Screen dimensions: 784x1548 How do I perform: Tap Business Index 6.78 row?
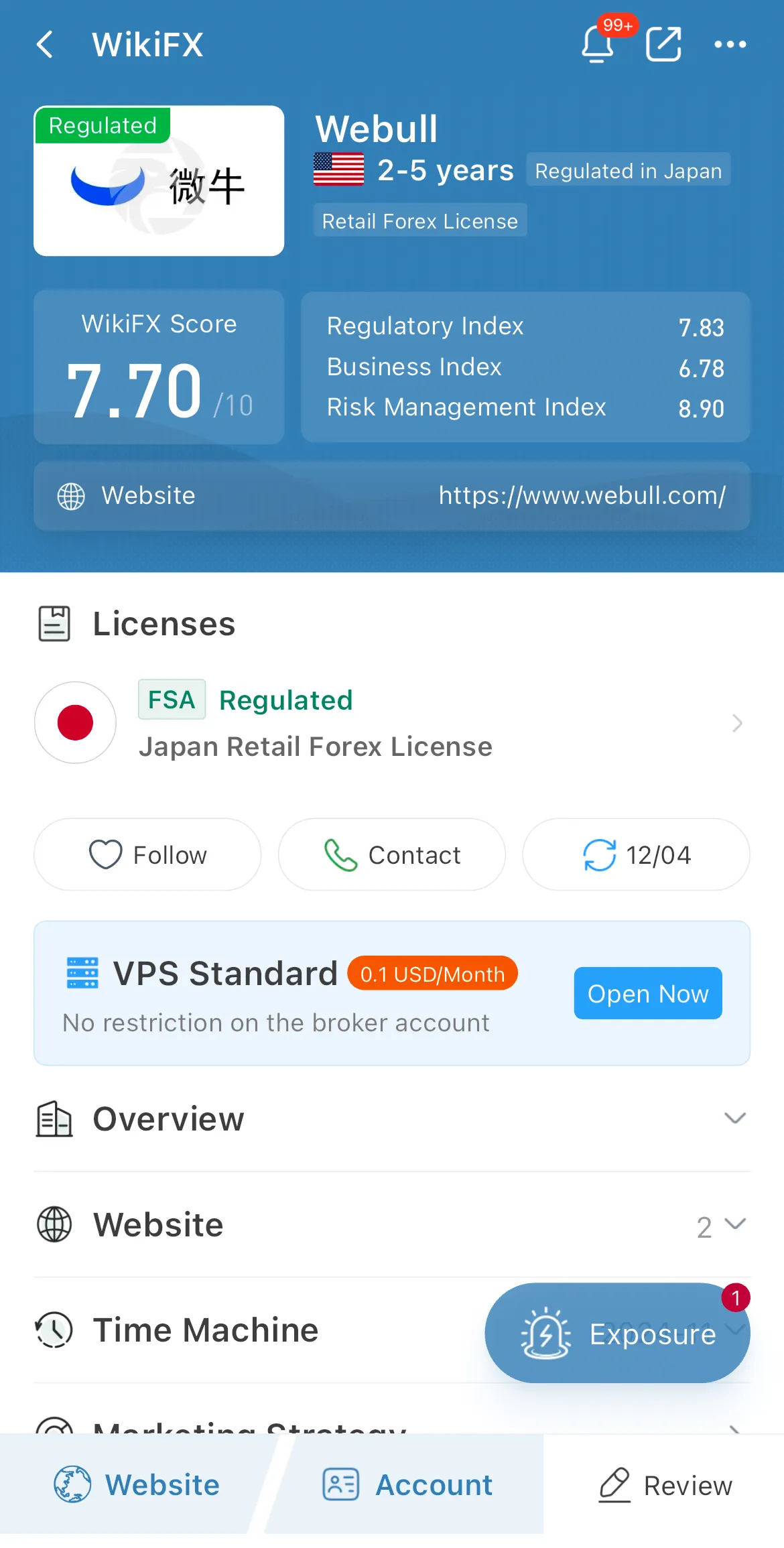pos(525,367)
